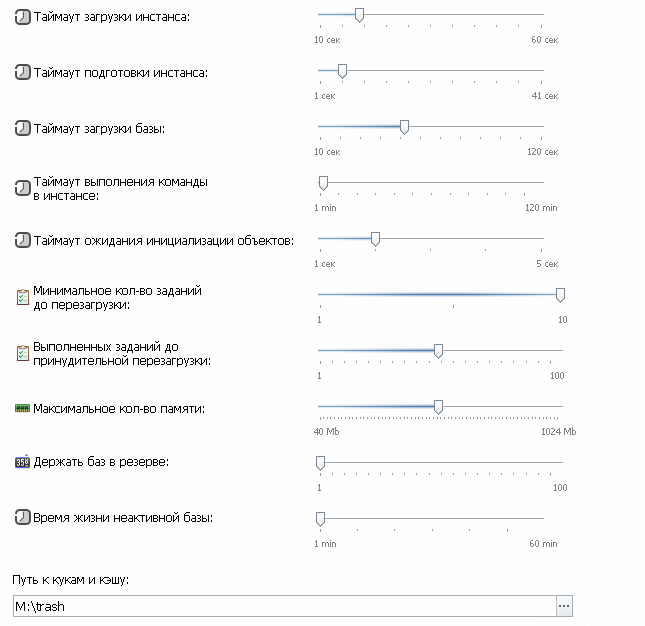Click counter icon beside Держать баз в резерве
The image size is (645, 626).
point(23,462)
